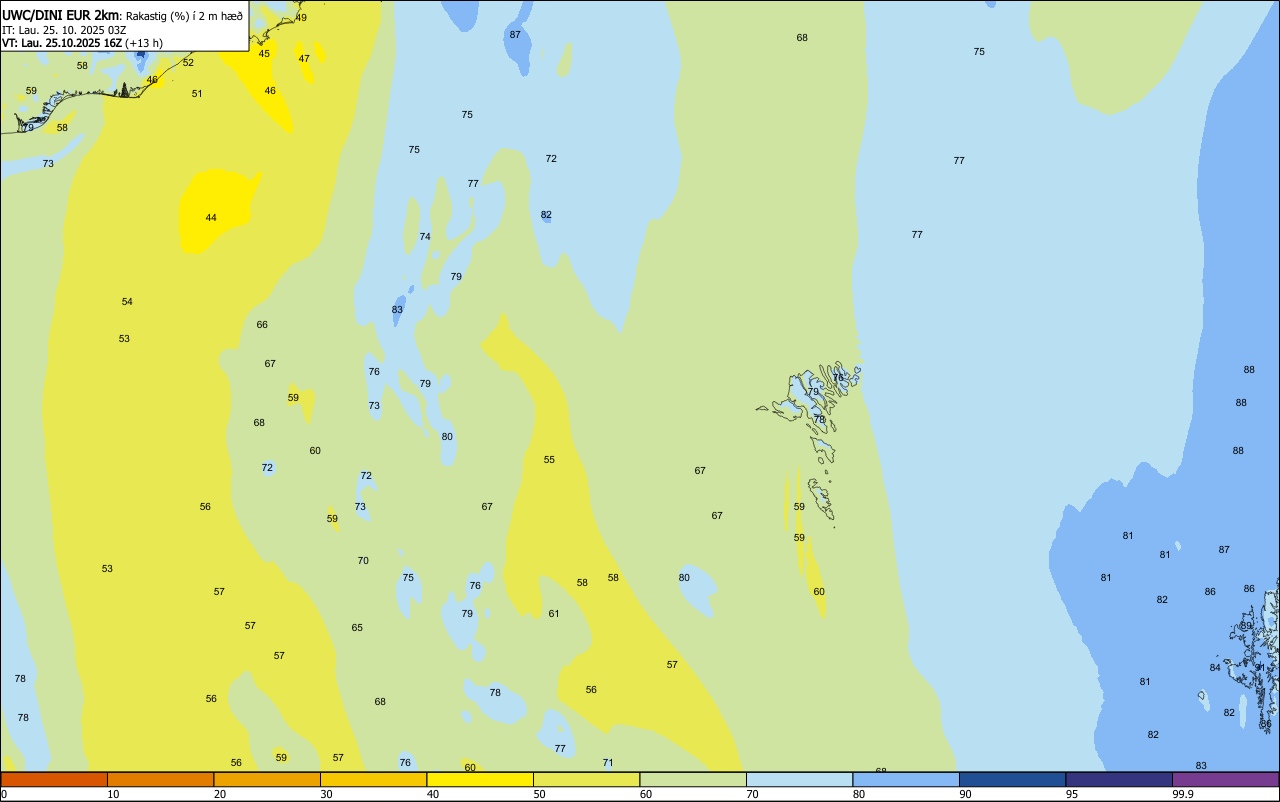This screenshot has height=802, width=1280.
Task: Click the humidity value '55' on the map
Action: (549, 459)
